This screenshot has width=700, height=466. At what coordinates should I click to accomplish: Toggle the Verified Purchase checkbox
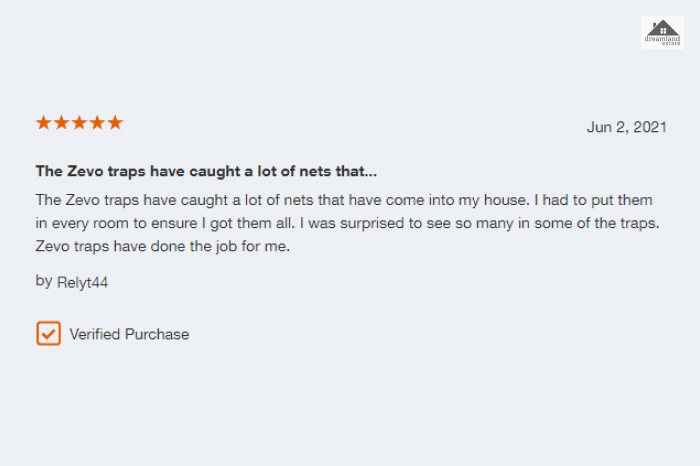[x=48, y=333]
